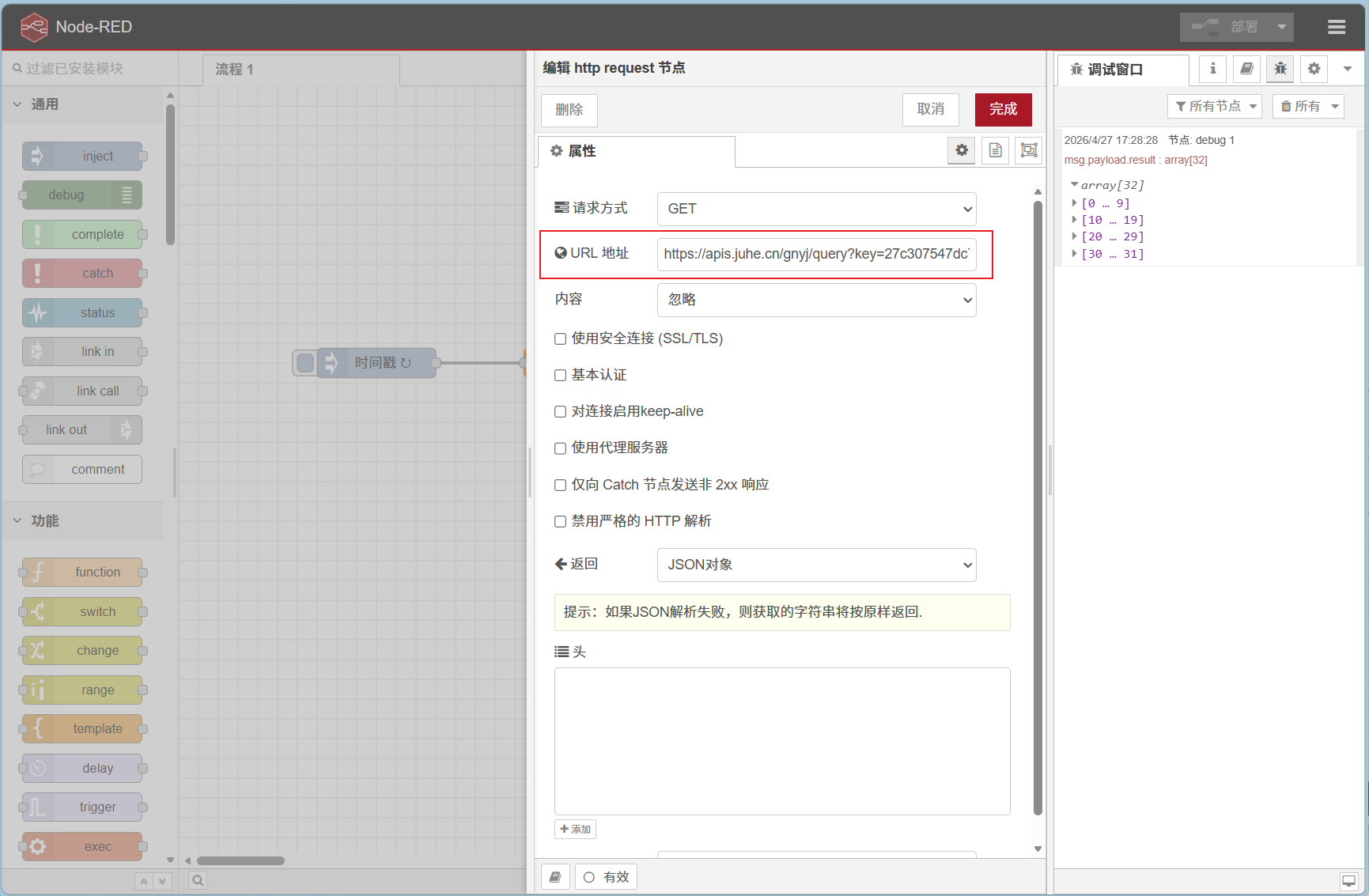Image resolution: width=1369 pixels, height=896 pixels.
Task: Focus the 过滤已安装模块 palette filter box
Action: tap(91, 69)
